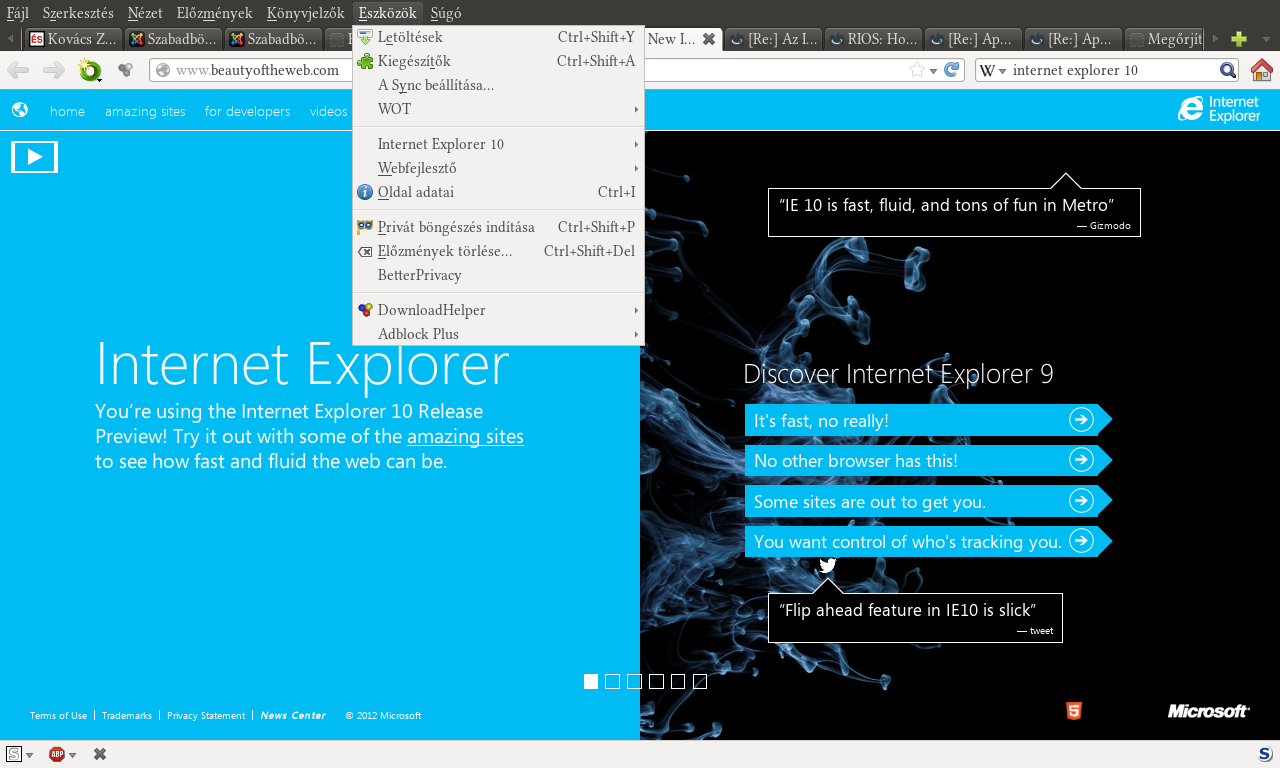Open the address bar history dropdown arrow
Viewport: 1280px width, 768px height.
click(x=933, y=71)
